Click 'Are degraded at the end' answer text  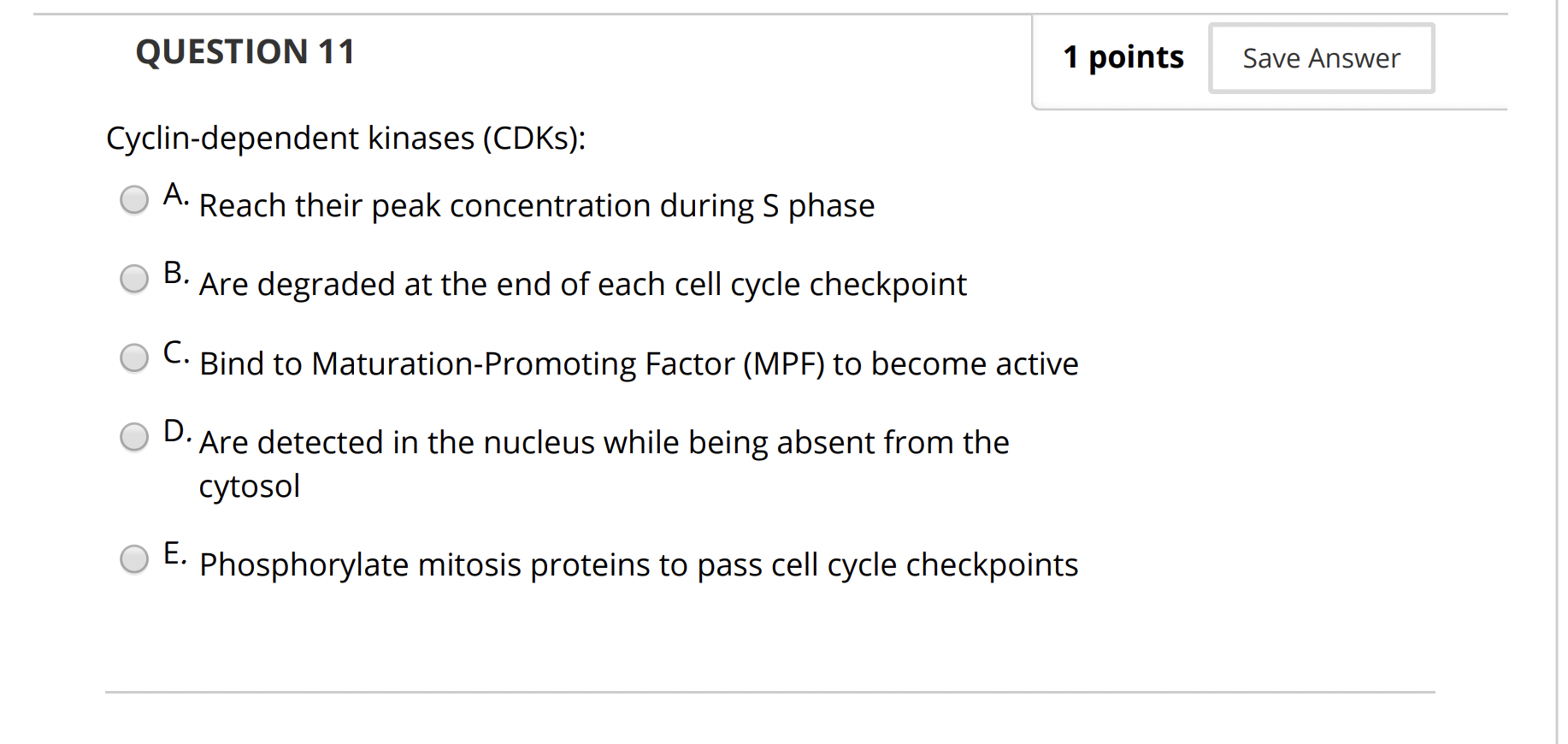point(582,285)
